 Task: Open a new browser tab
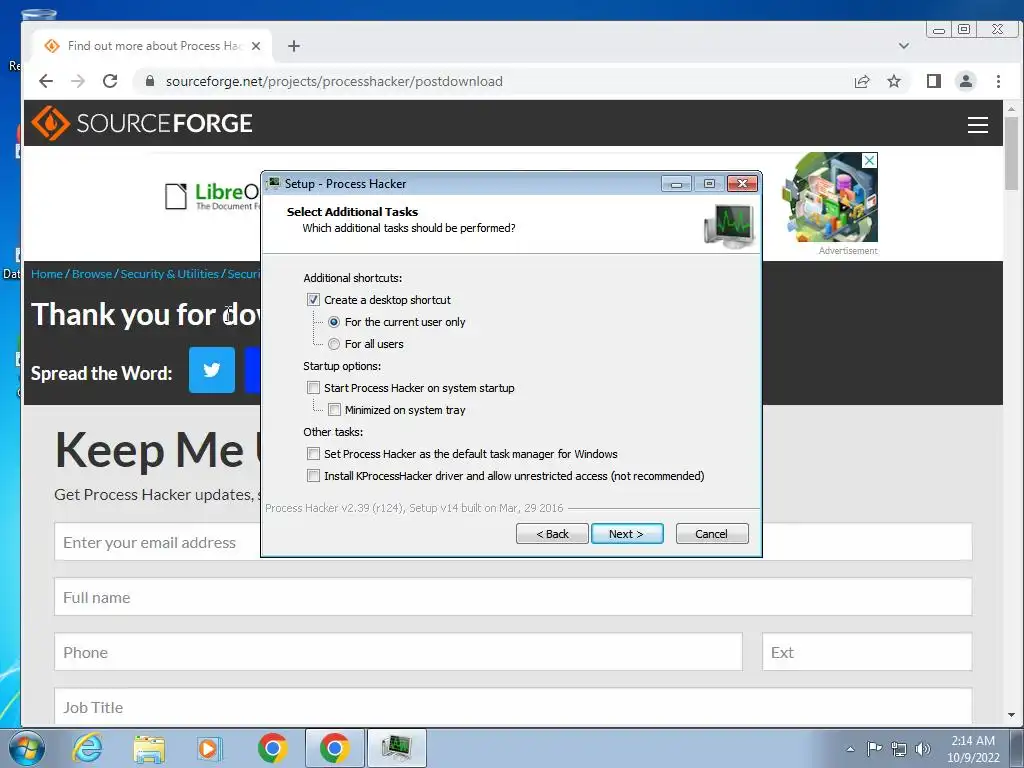pos(294,46)
